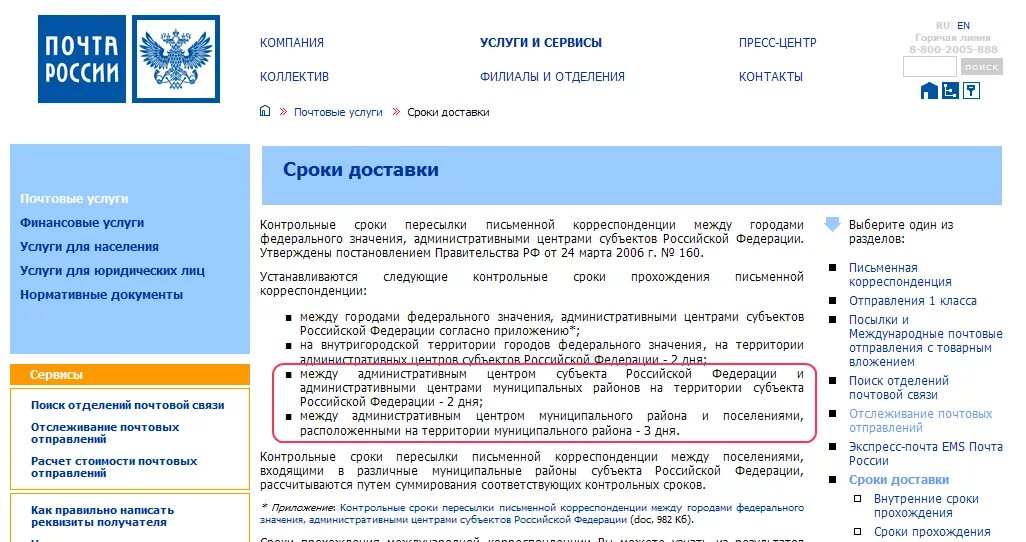Open Приложение document link about контрольные сроки
1026x542 pixels.
532,513
